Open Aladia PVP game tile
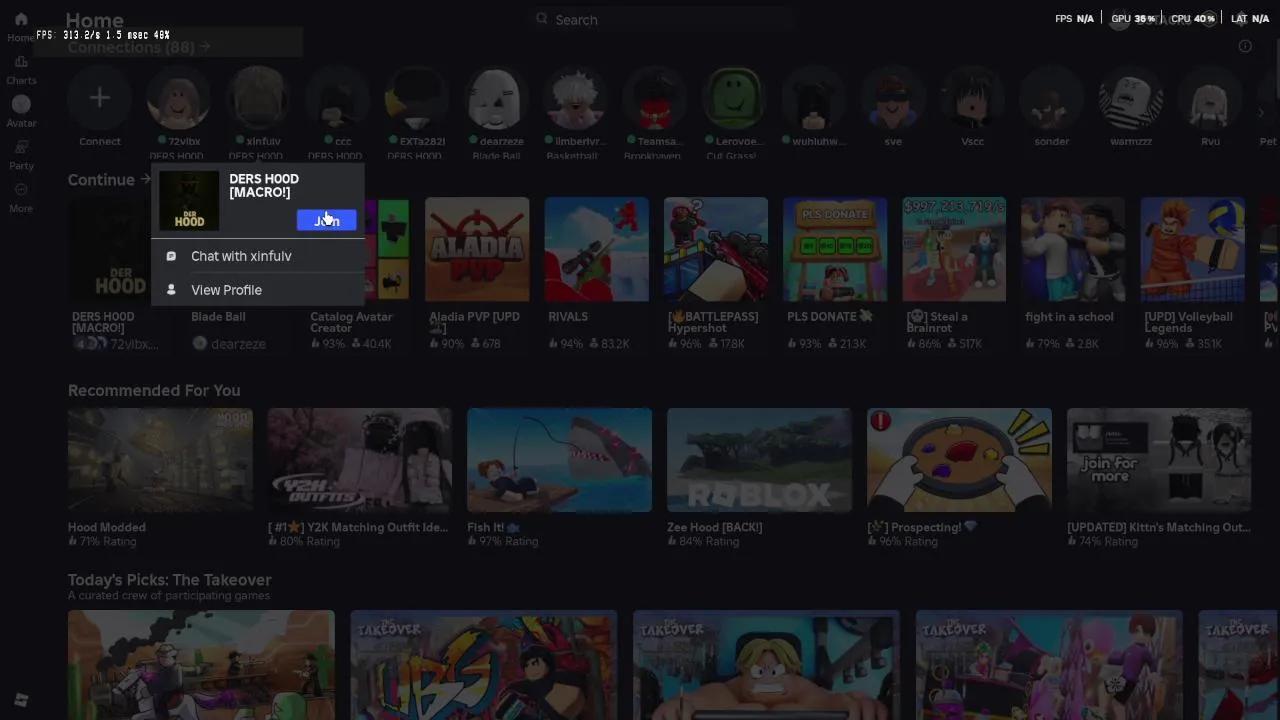This screenshot has width=1280, height=720. tap(477, 249)
